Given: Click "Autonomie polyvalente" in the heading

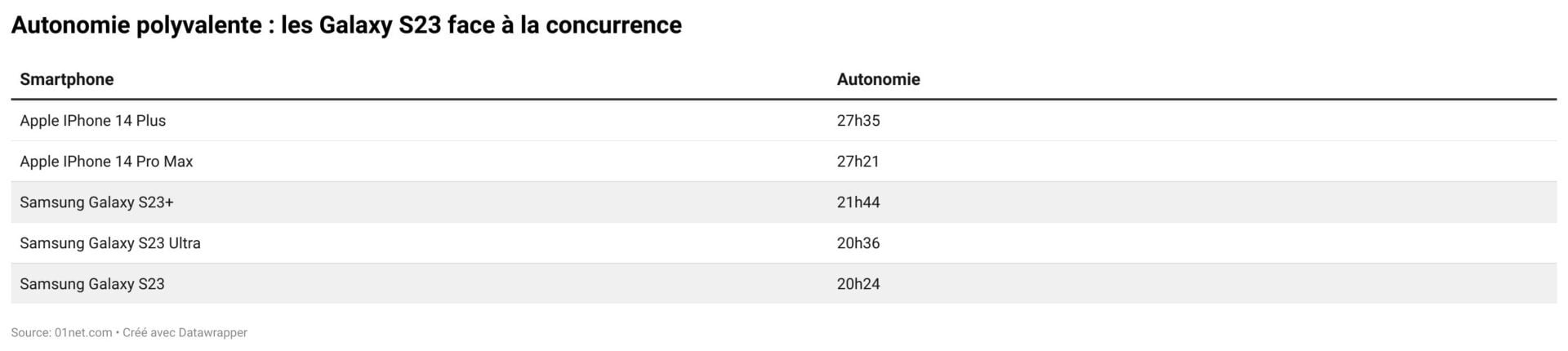Looking at the screenshot, I should click(136, 25).
